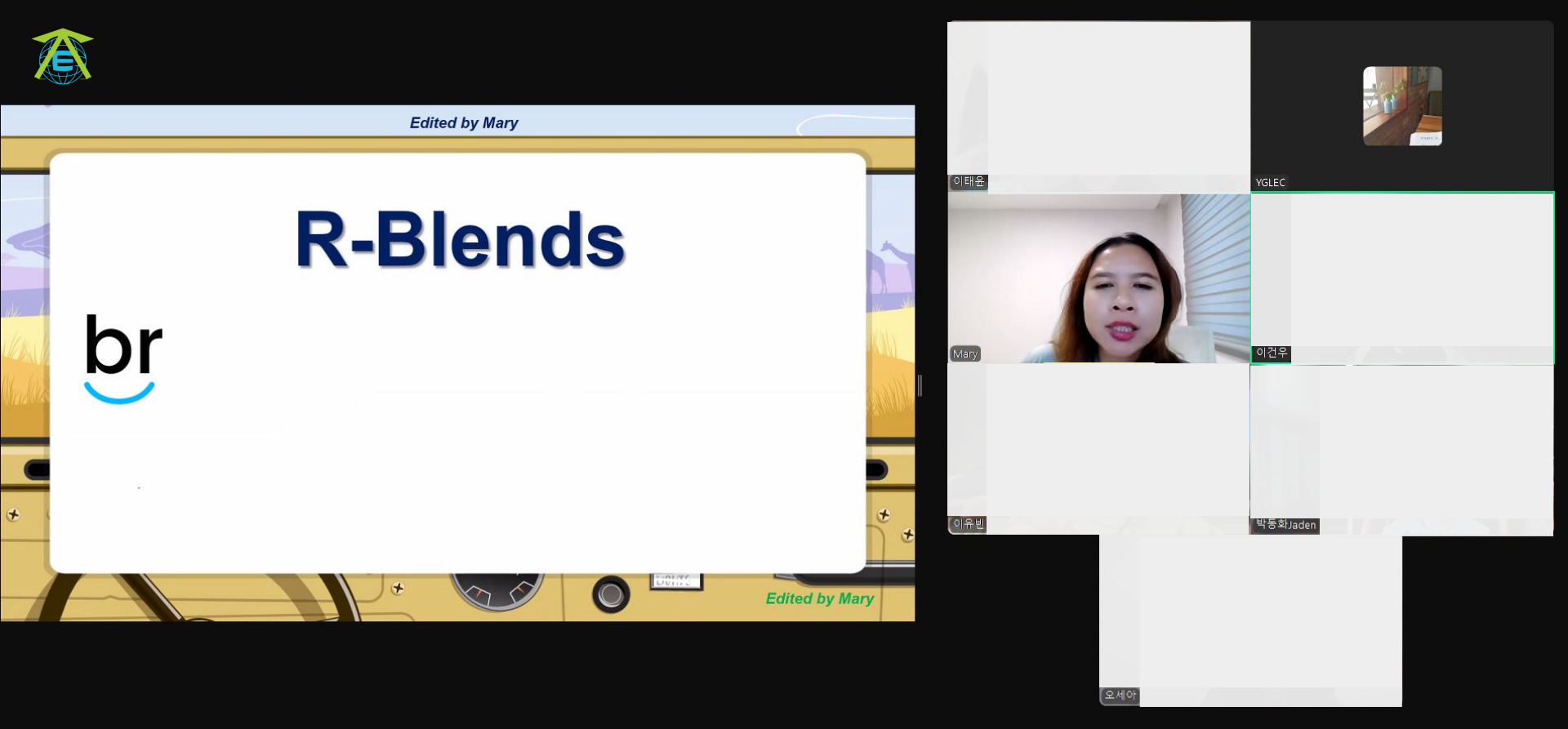Click the green 'Edited by Mary' footer text

coord(820,598)
